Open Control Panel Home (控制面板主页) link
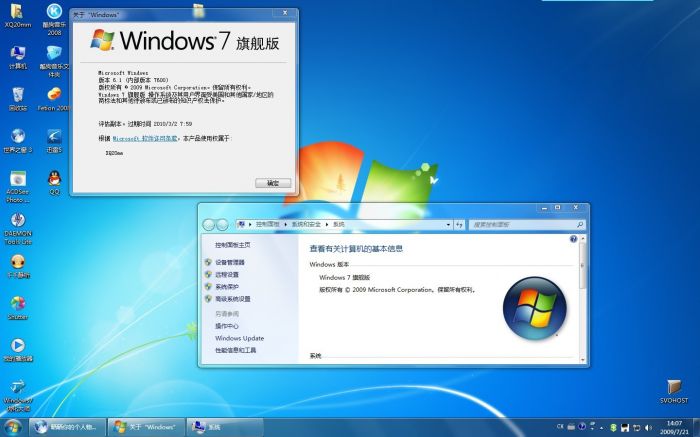Image resolution: width=700 pixels, height=437 pixels. pos(233,245)
